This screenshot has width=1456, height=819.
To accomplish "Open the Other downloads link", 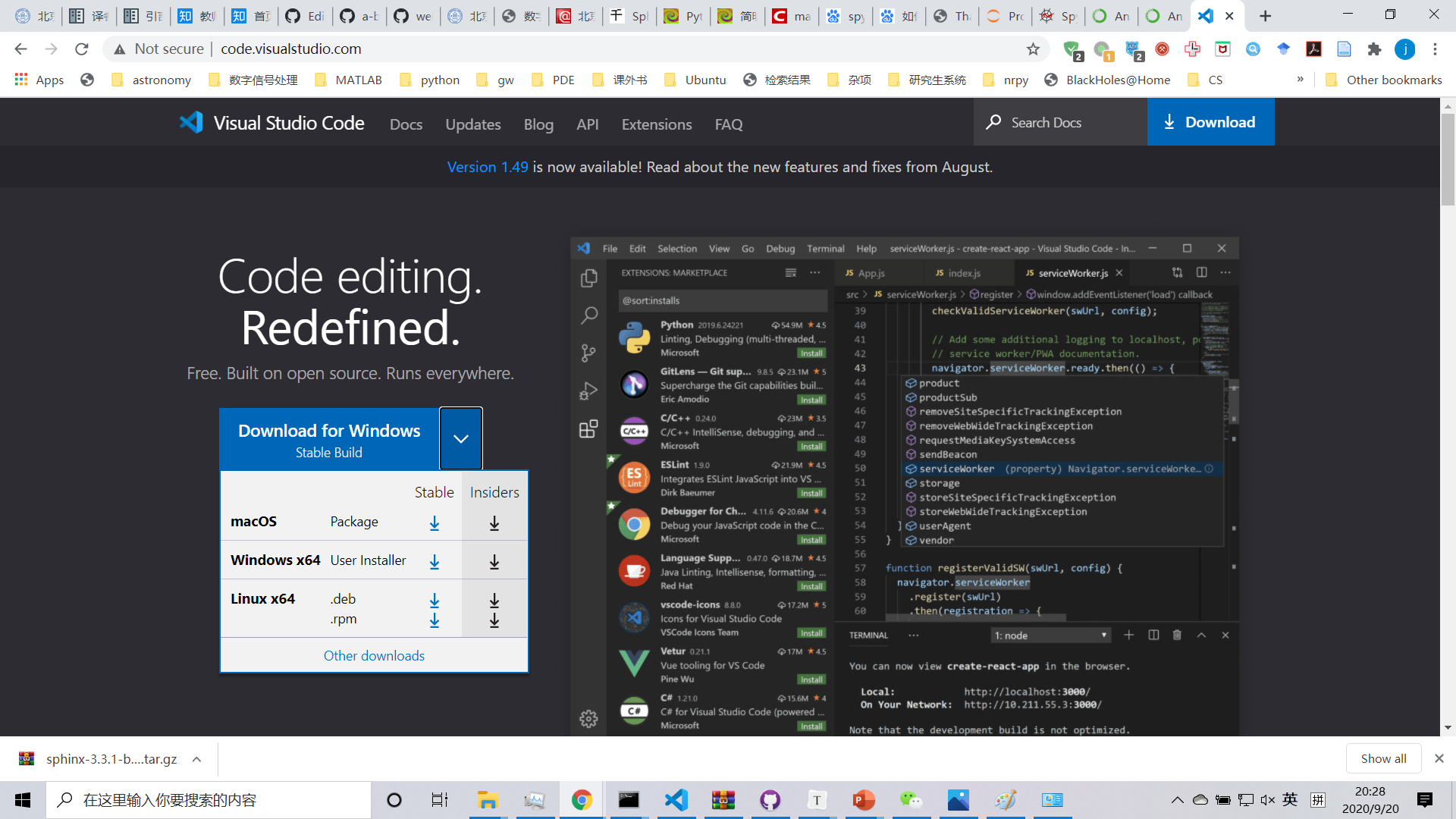I will (x=374, y=656).
